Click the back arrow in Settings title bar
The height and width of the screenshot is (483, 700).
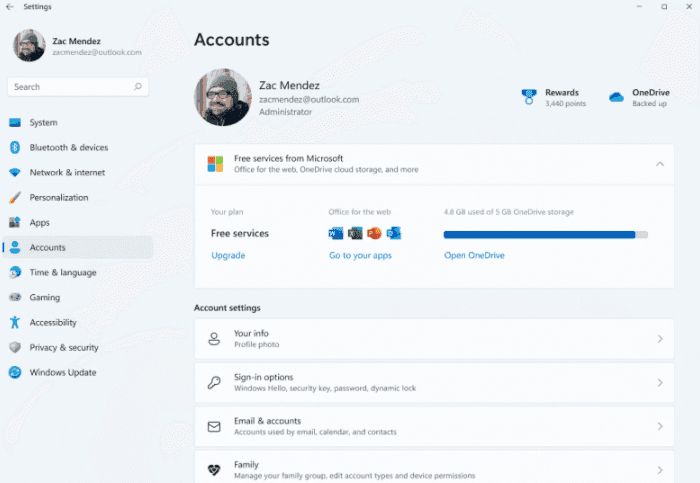(x=10, y=7)
